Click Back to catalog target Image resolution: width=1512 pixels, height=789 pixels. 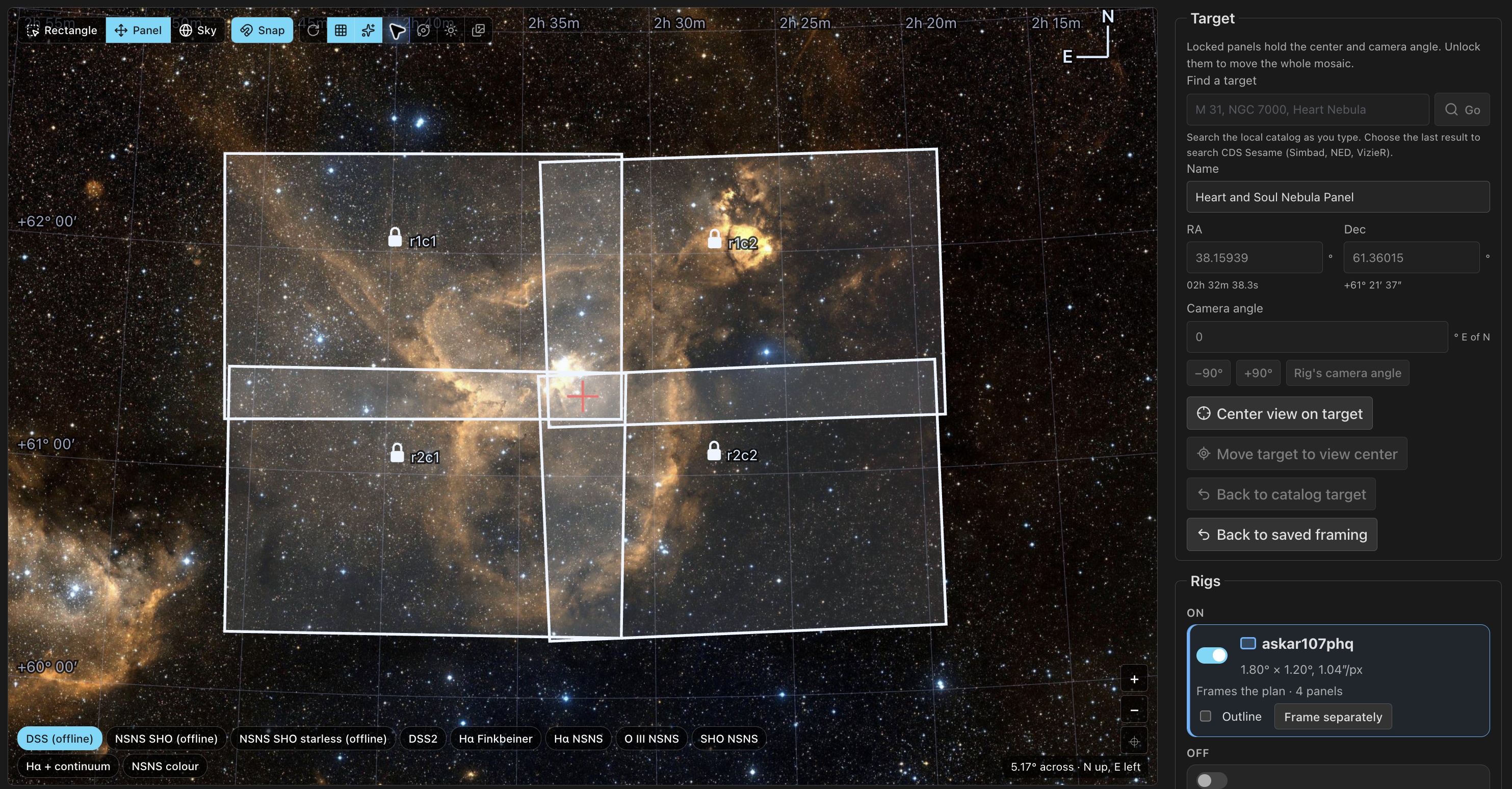click(1281, 494)
